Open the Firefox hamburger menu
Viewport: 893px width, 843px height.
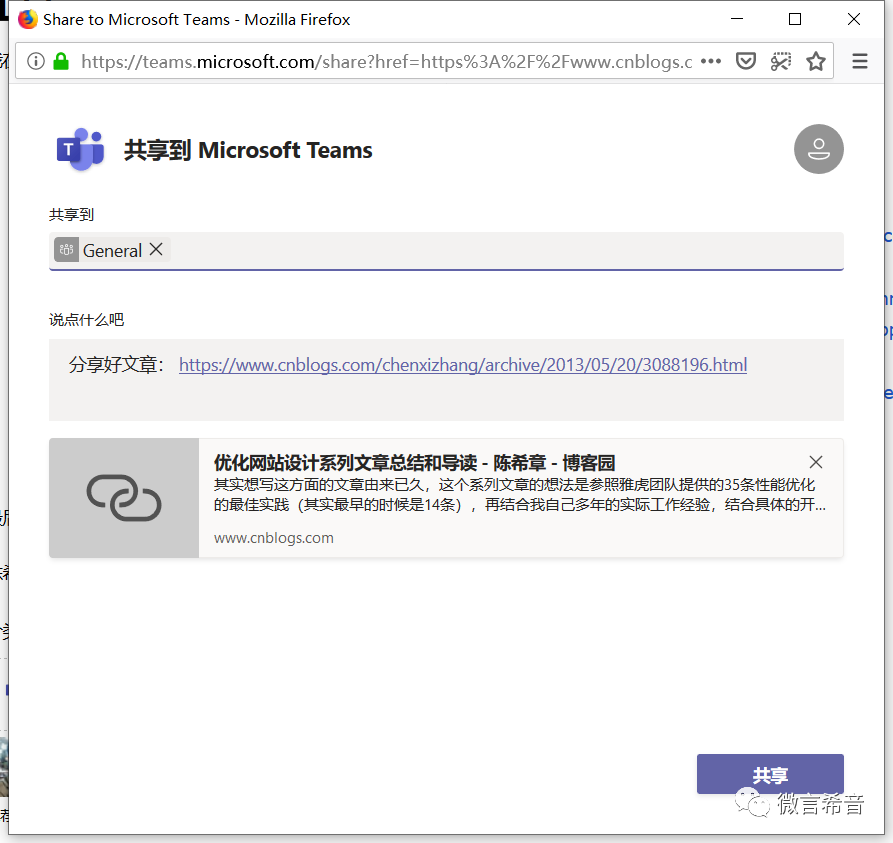(859, 61)
